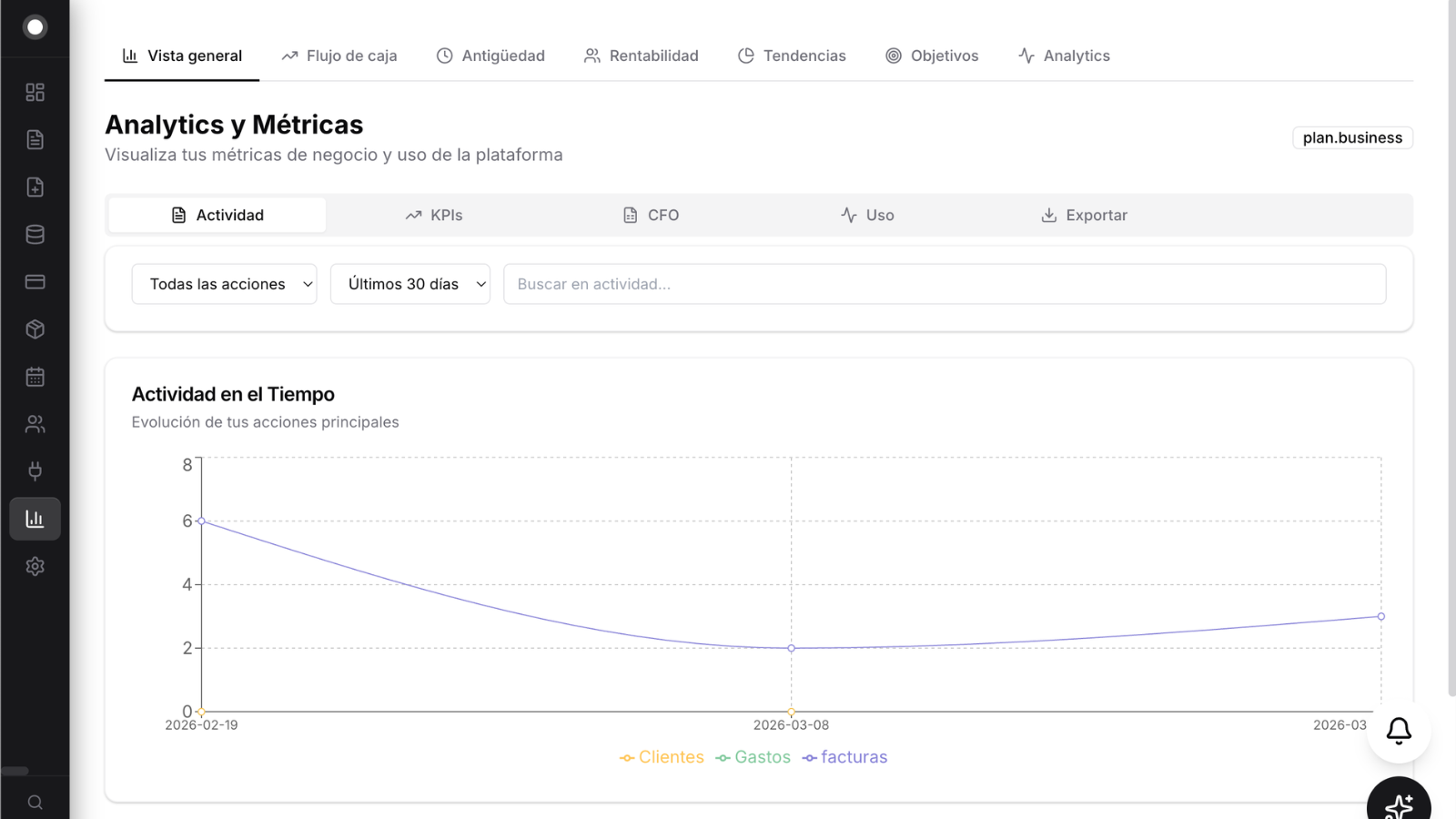
Task: Open the top Analytics tab
Action: [x=1064, y=56]
